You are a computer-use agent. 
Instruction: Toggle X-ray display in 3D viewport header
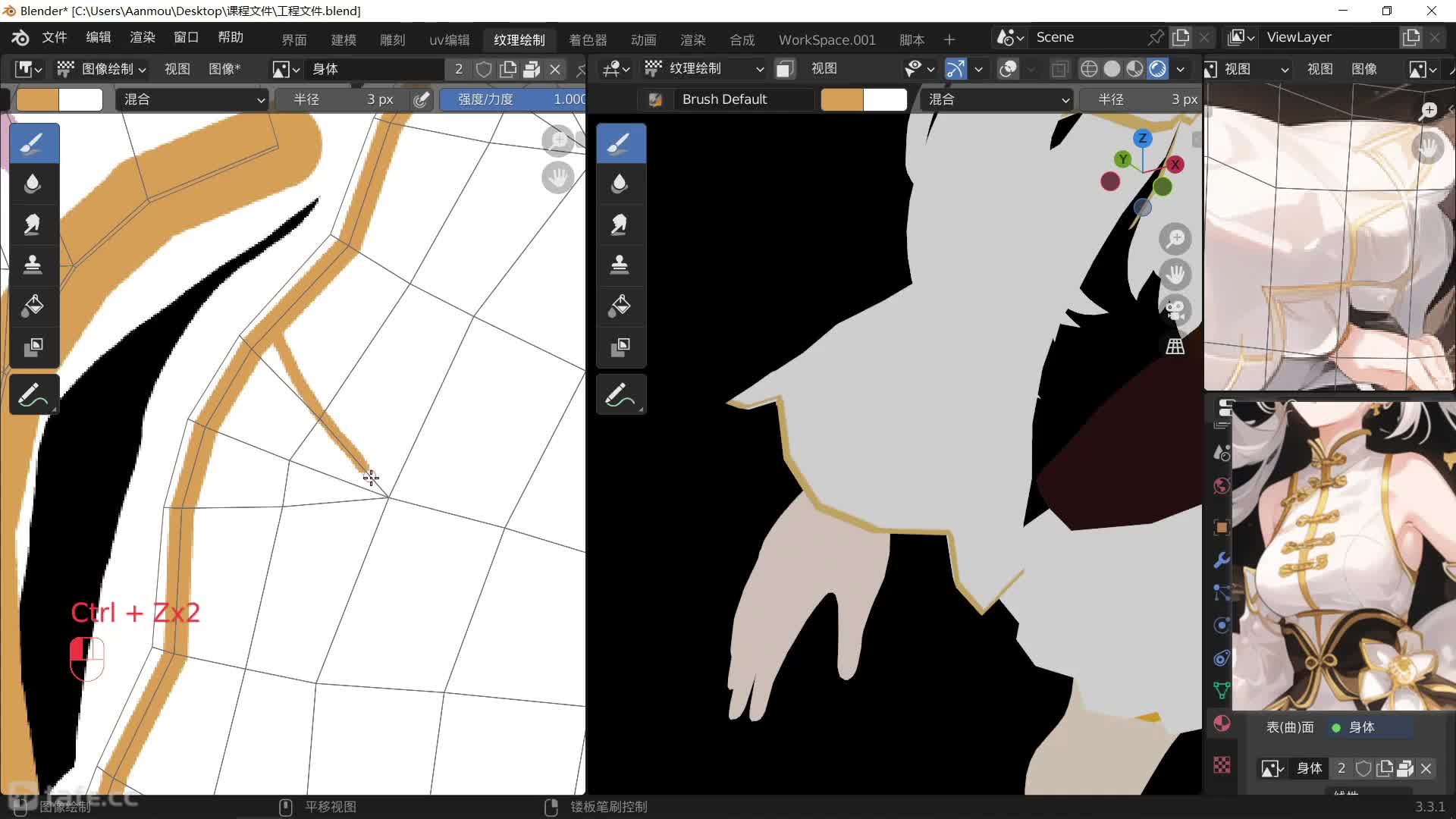(x=1059, y=69)
